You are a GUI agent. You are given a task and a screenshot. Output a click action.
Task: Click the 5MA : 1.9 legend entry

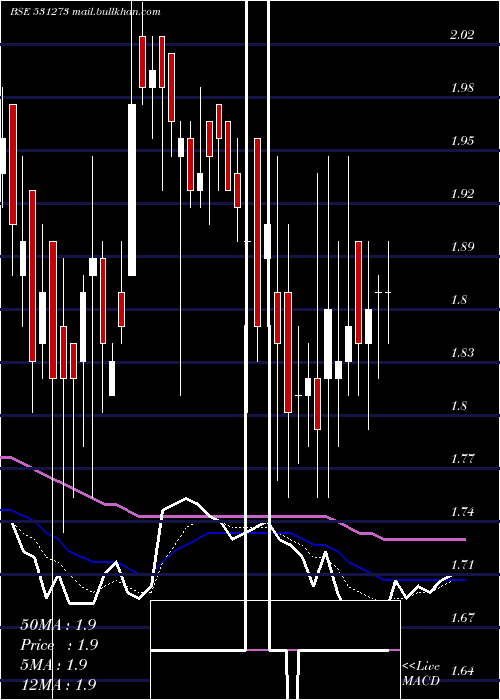[54, 665]
